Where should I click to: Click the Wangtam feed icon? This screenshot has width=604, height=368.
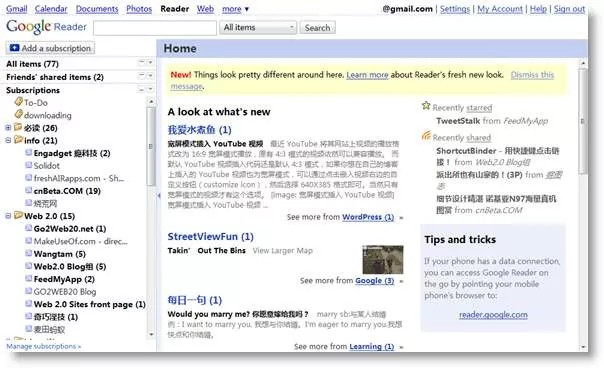point(29,254)
